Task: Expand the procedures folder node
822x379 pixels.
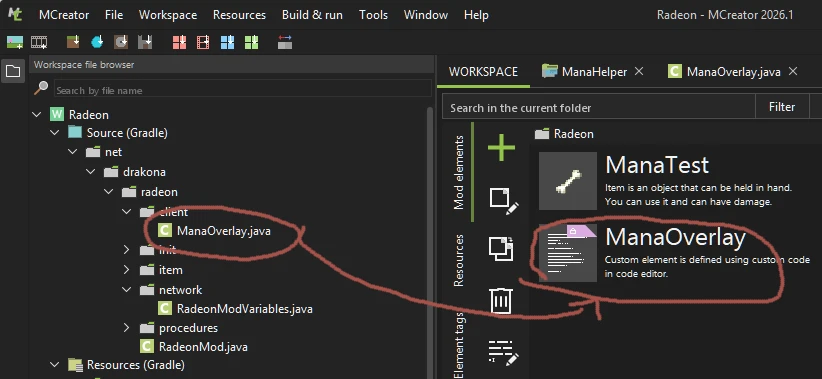Action: click(126, 328)
